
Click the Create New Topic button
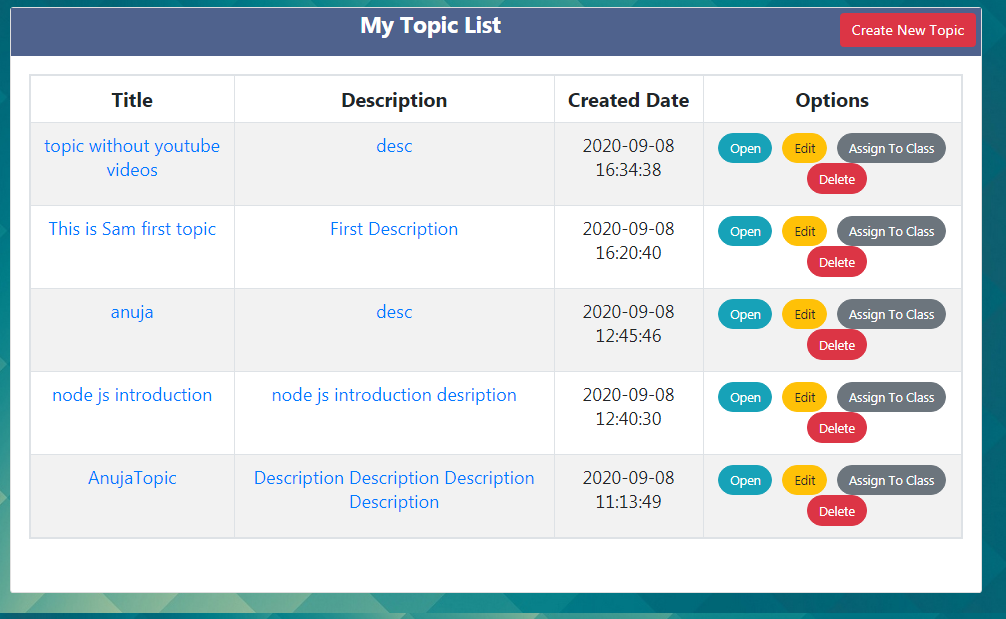coord(907,30)
